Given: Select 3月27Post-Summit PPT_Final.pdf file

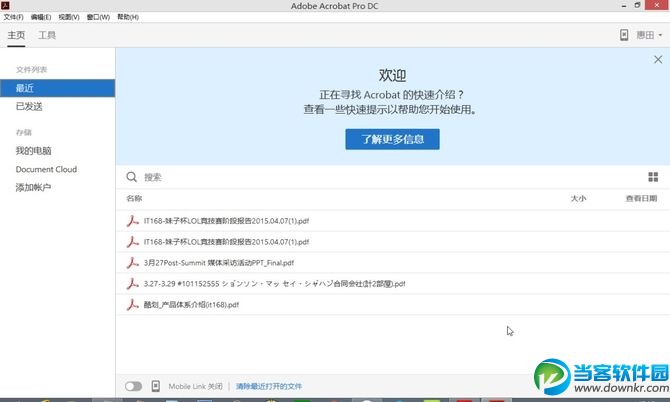Looking at the screenshot, I should tap(393, 263).
